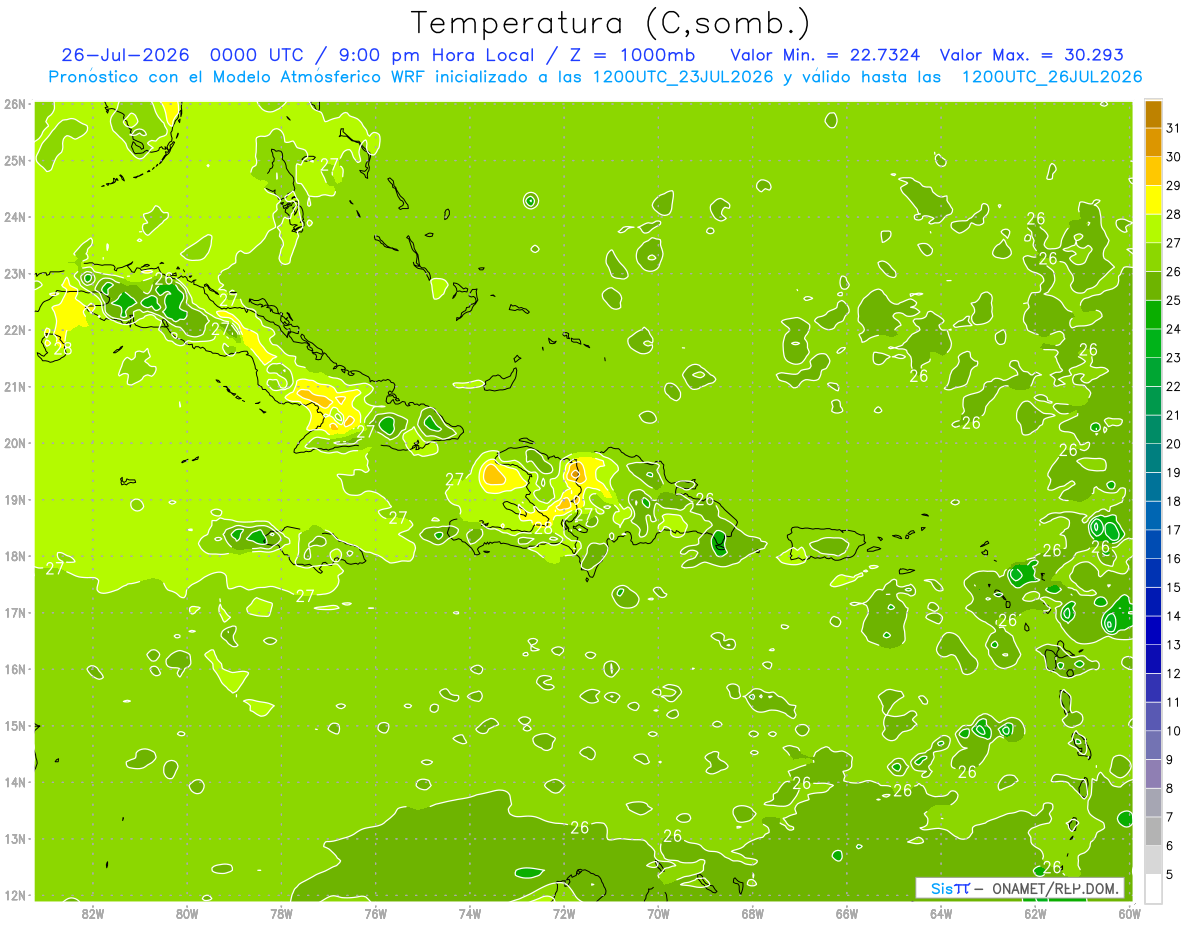Select the valid-until time "1200UTC_26JUL2026"
The width and height of the screenshot is (1200, 927).
point(1052,77)
